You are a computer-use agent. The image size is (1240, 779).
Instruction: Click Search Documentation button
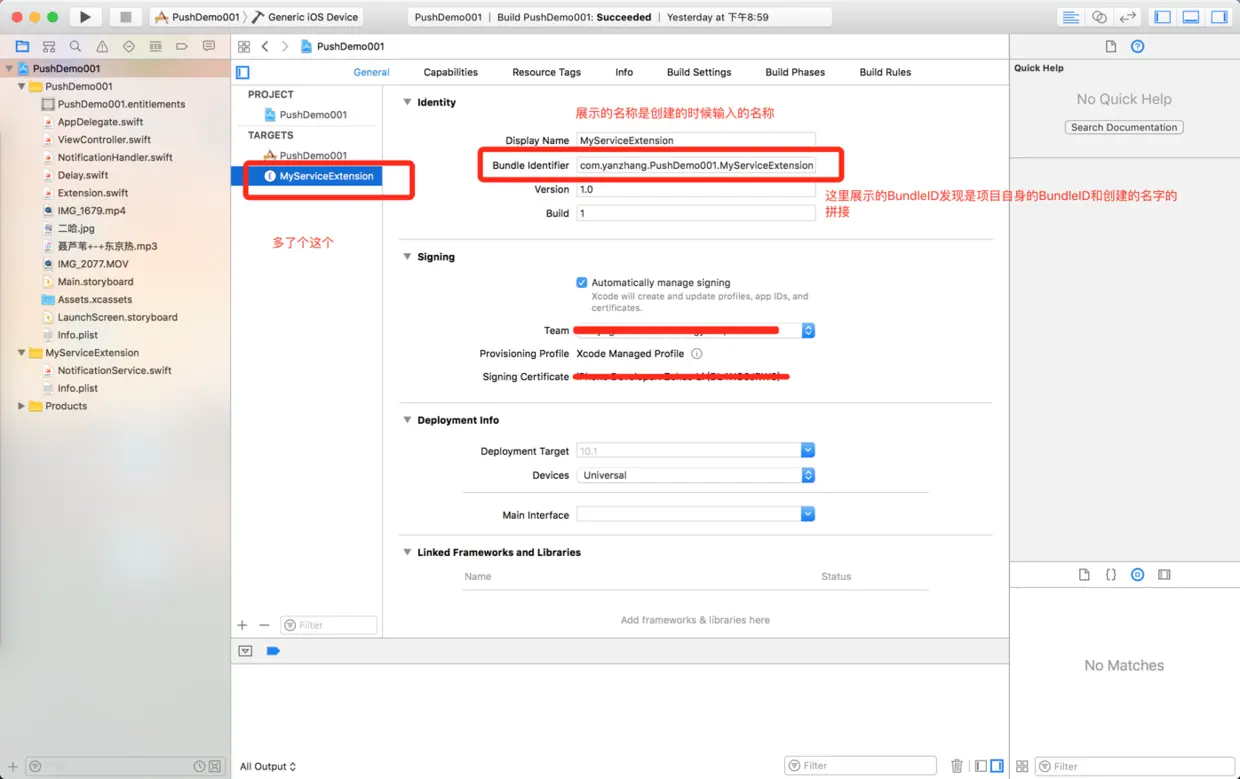[x=1124, y=127]
